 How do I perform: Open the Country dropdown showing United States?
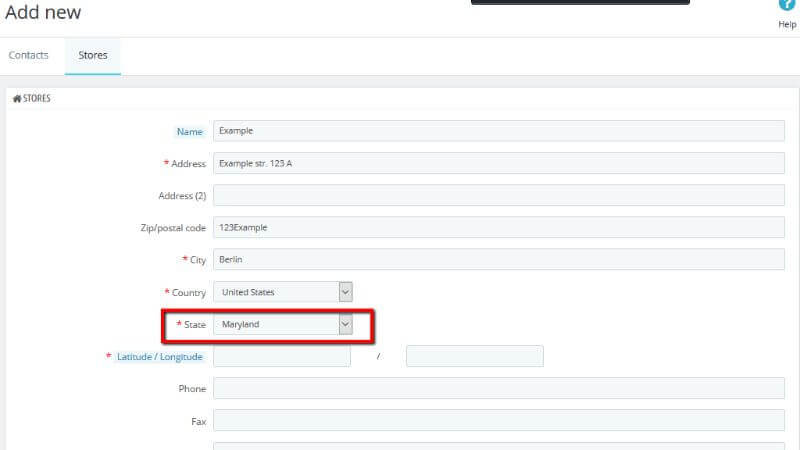283,292
